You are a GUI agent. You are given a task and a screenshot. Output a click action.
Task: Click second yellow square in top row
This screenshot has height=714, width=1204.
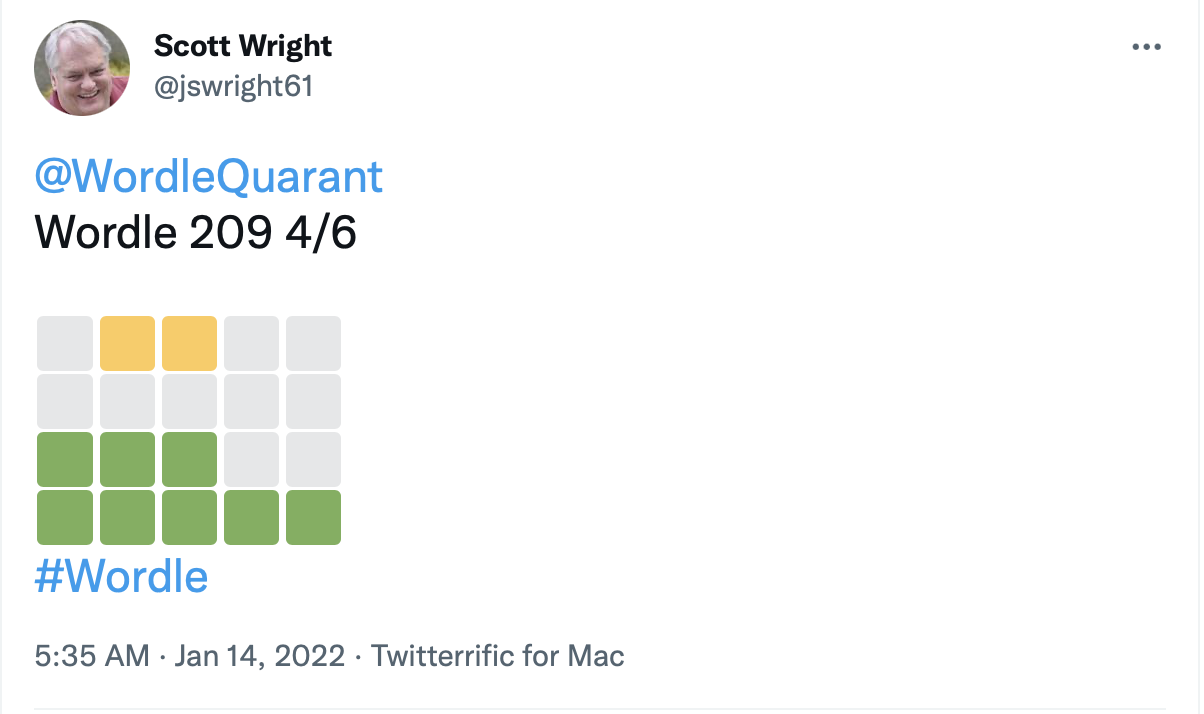pyautogui.click(x=189, y=344)
